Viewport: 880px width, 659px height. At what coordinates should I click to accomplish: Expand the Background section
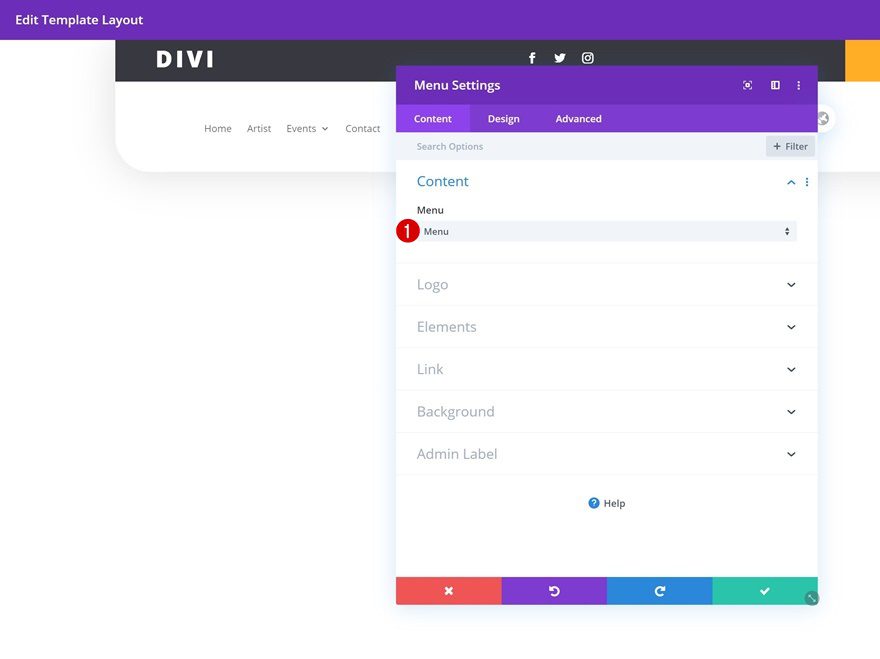607,411
